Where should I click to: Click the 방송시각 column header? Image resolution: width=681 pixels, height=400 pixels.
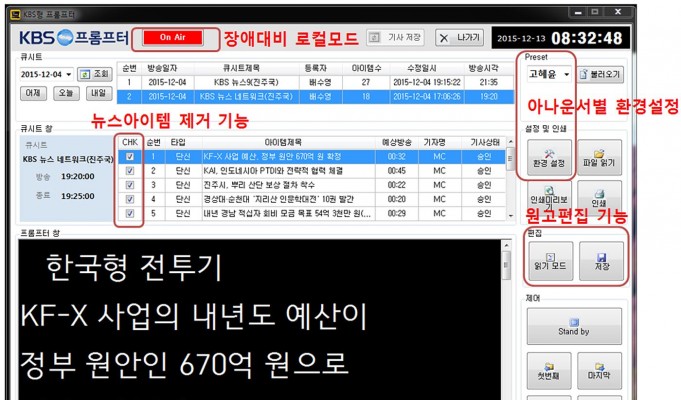point(489,68)
